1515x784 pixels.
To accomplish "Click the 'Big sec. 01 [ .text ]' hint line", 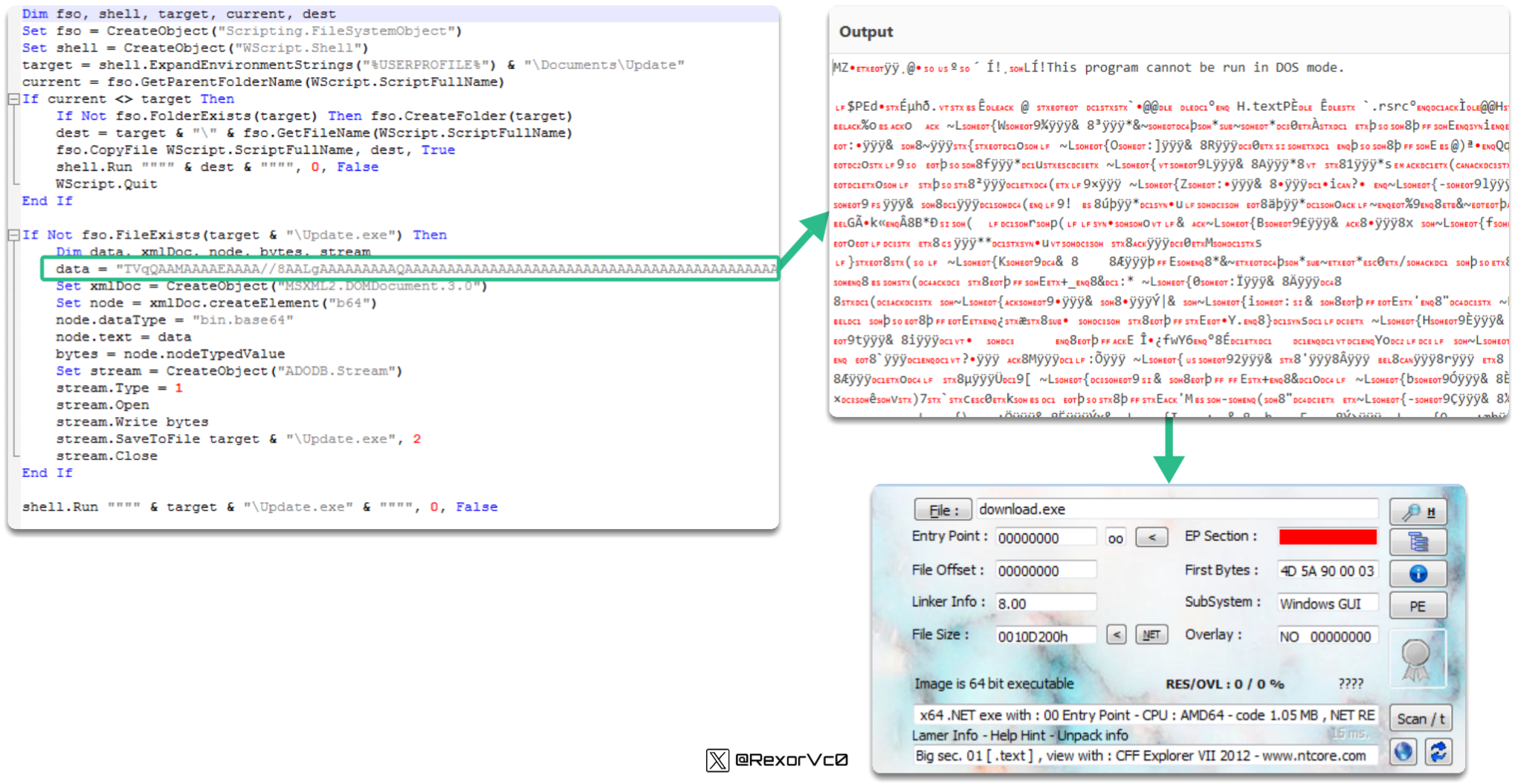I will point(1146,755).
